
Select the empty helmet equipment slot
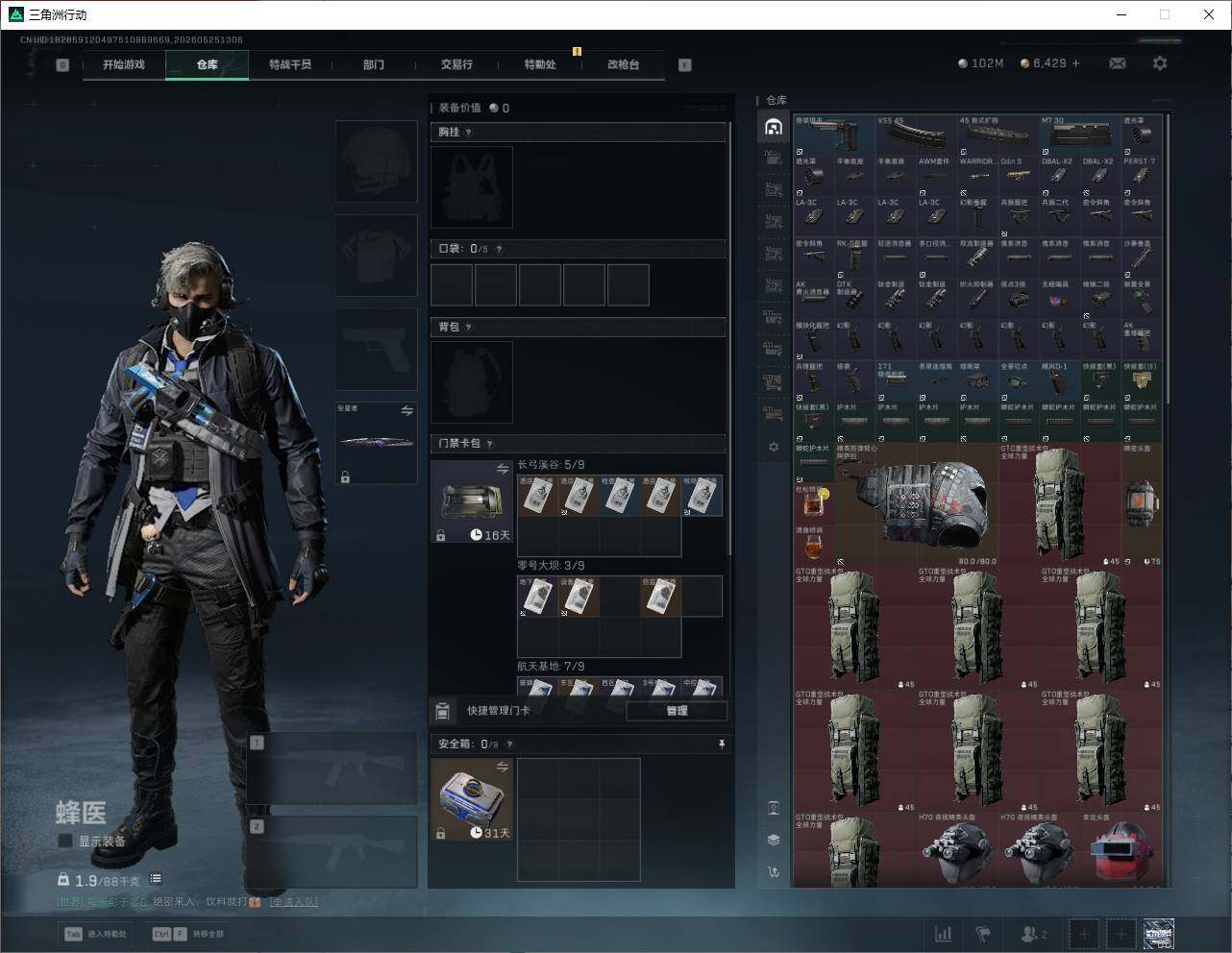tap(376, 160)
